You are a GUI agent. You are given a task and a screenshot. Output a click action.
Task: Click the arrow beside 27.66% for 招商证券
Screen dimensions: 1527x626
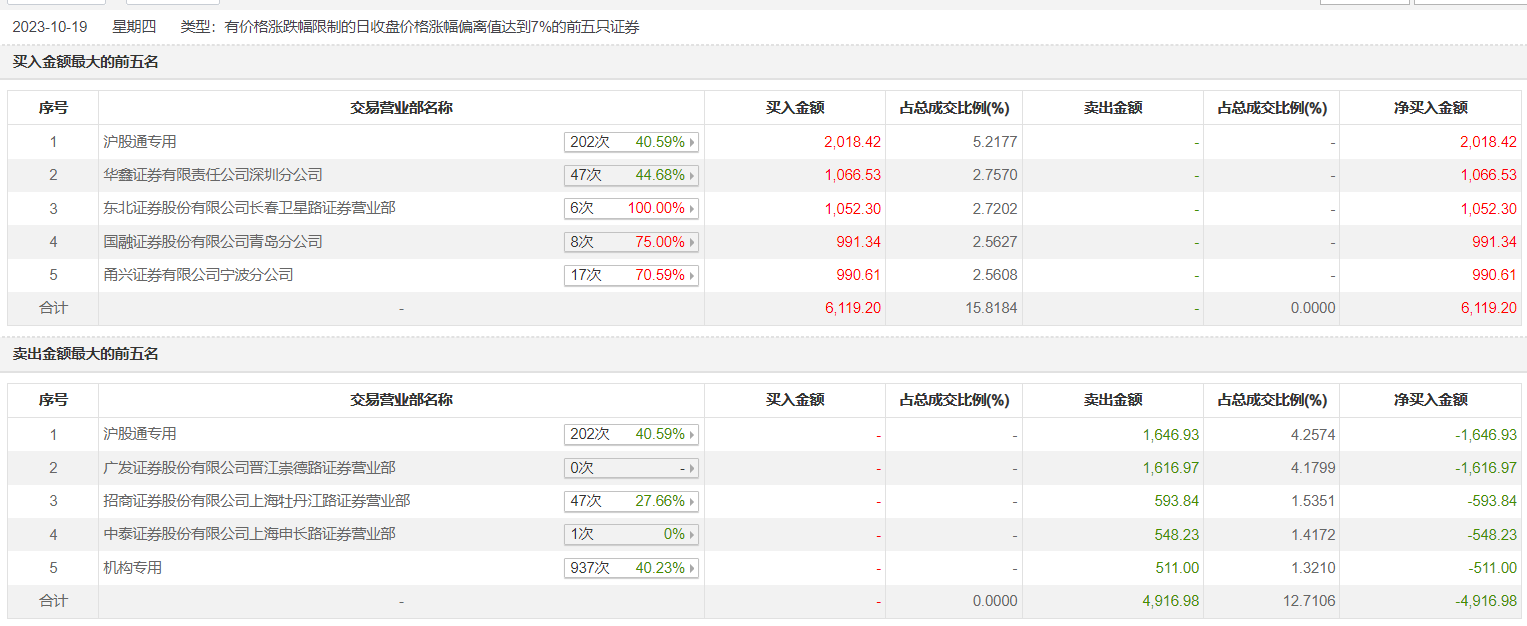(x=692, y=501)
